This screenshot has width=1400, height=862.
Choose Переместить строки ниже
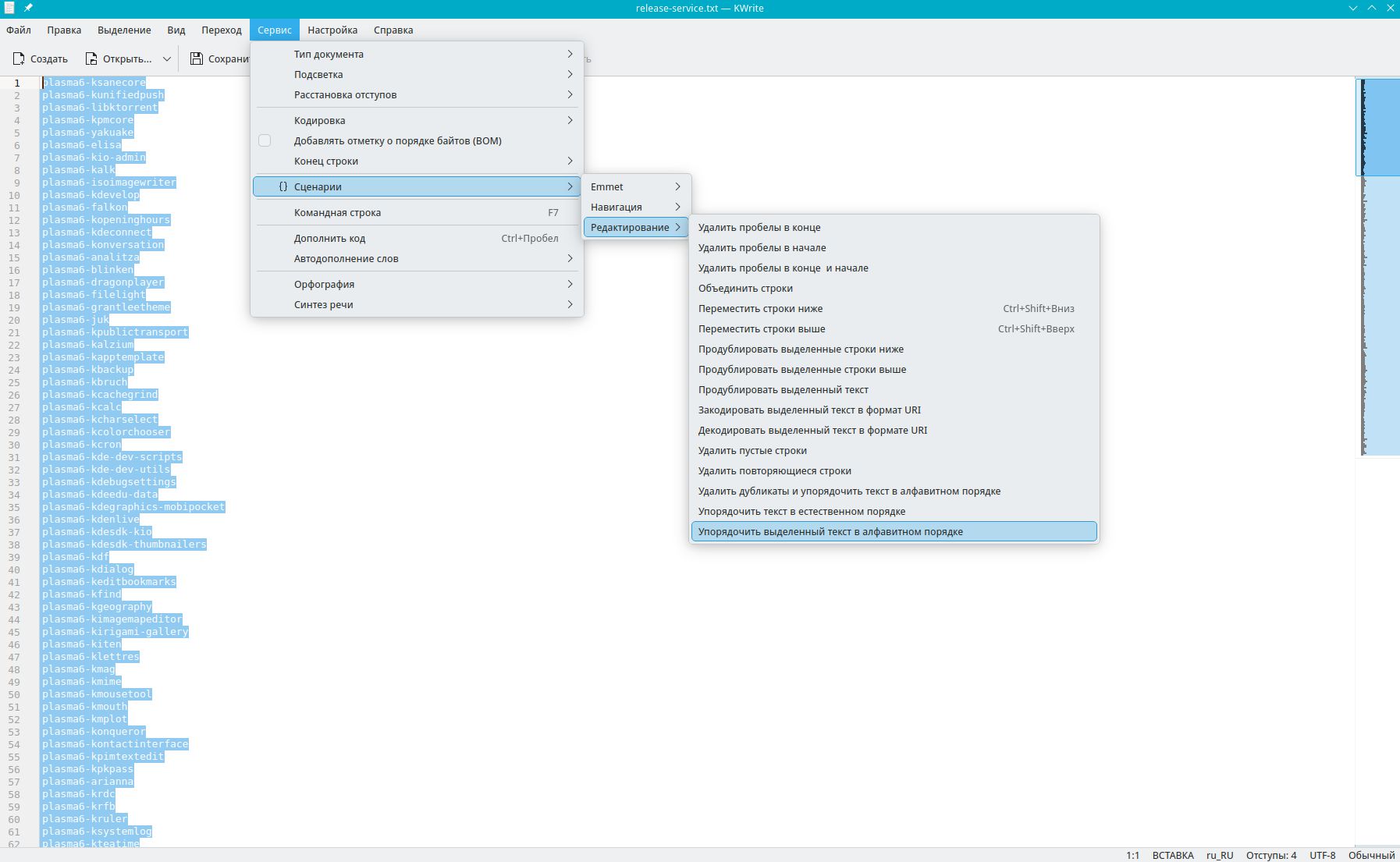894,309
